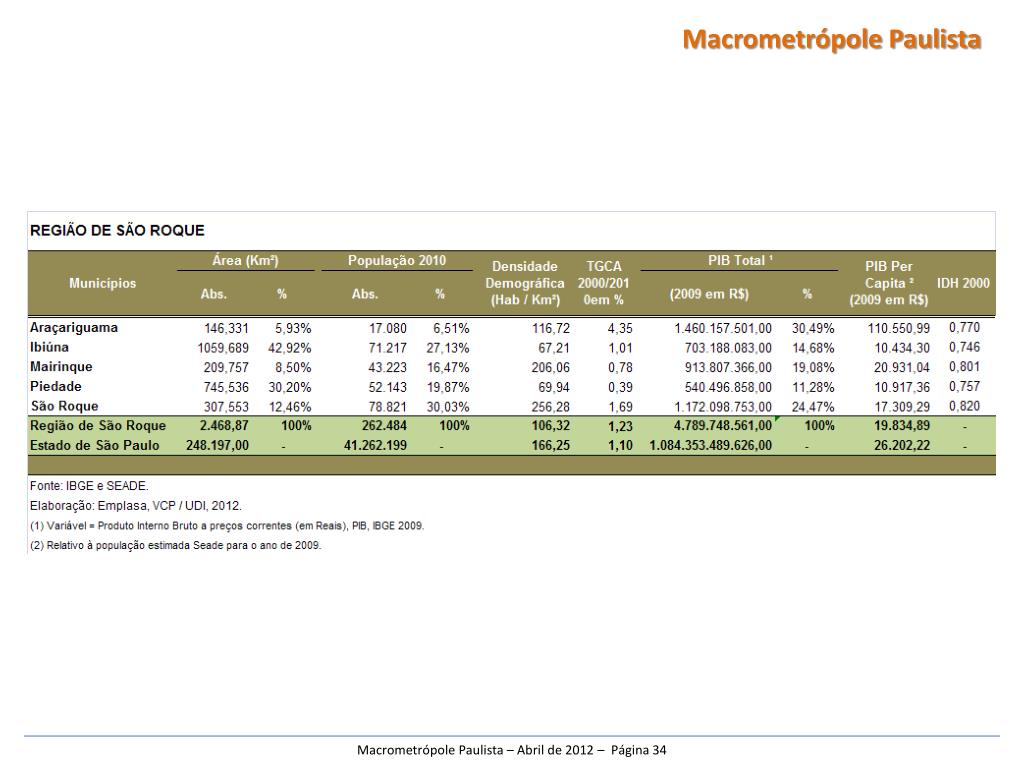This screenshot has height=768, width=1024.
Task: Click density value 256,28
Action: [x=551, y=407]
